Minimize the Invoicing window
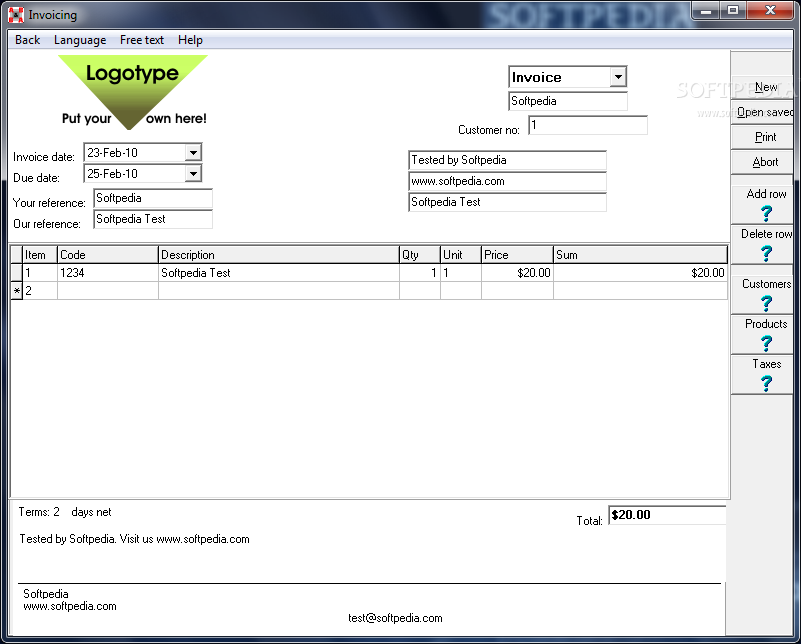 tap(706, 10)
